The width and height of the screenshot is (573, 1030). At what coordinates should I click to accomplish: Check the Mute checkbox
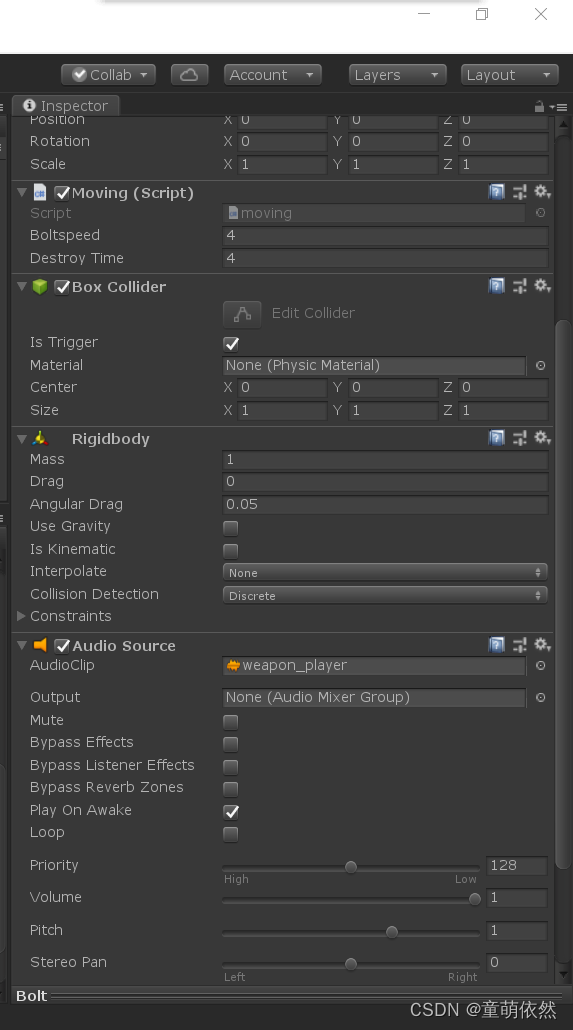[x=231, y=722]
